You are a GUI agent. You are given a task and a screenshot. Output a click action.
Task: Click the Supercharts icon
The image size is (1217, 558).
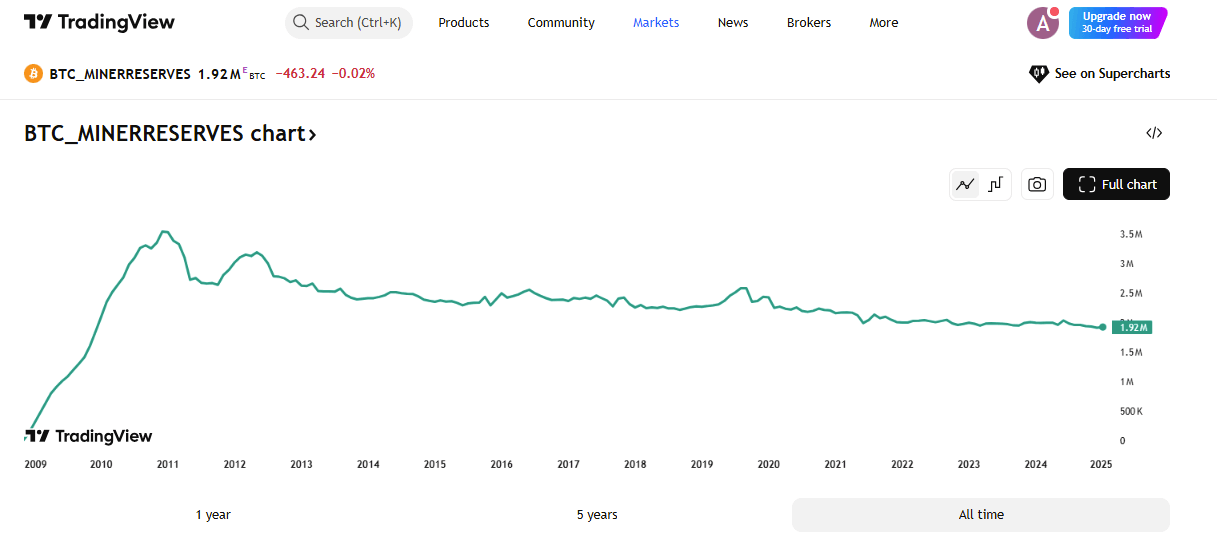point(1038,73)
